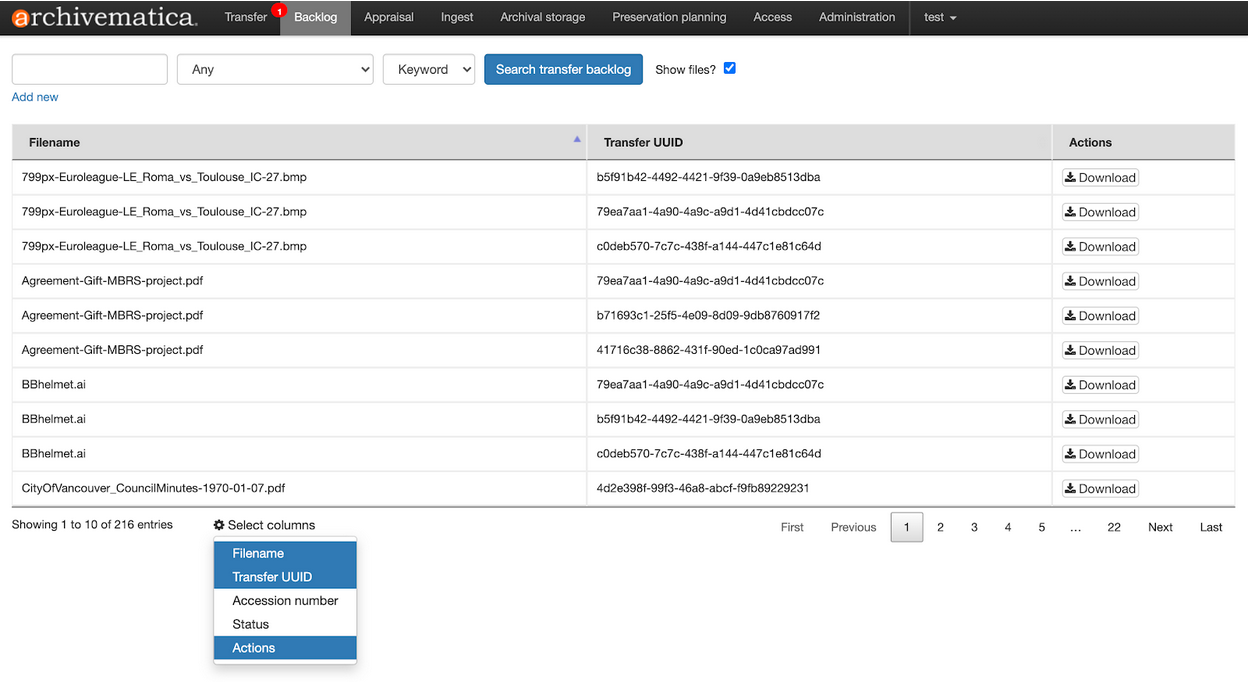Open the Archival storage tab
The image size is (1249, 682).
point(542,17)
